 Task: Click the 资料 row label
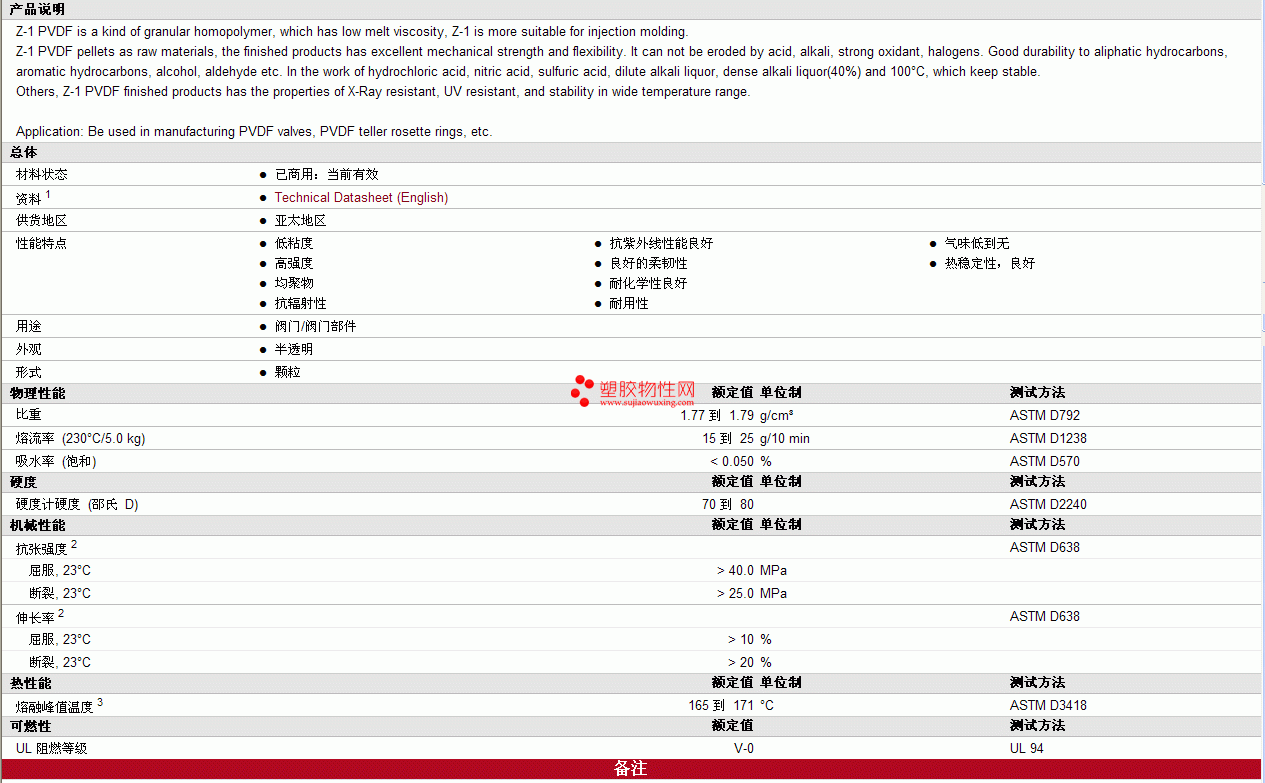[29, 198]
